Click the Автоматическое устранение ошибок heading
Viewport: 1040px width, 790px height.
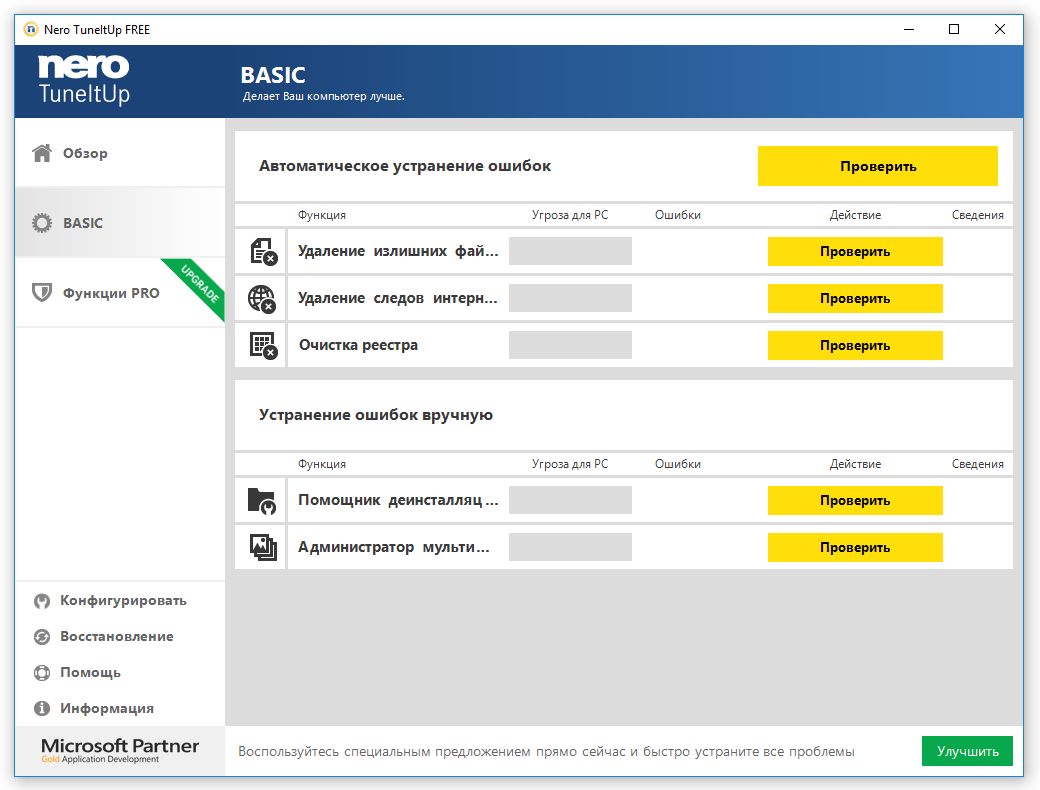pyautogui.click(x=405, y=166)
